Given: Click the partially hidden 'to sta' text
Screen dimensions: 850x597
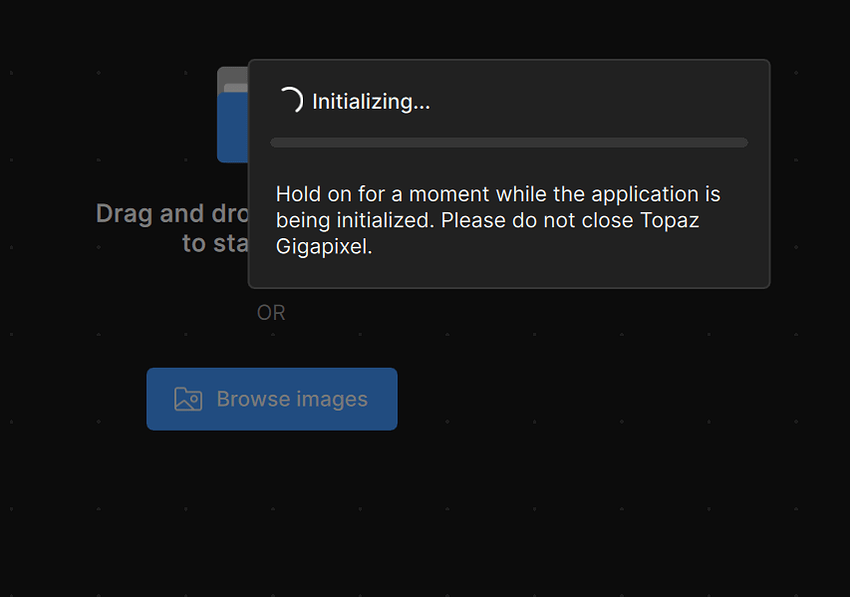Looking at the screenshot, I should [x=214, y=243].
